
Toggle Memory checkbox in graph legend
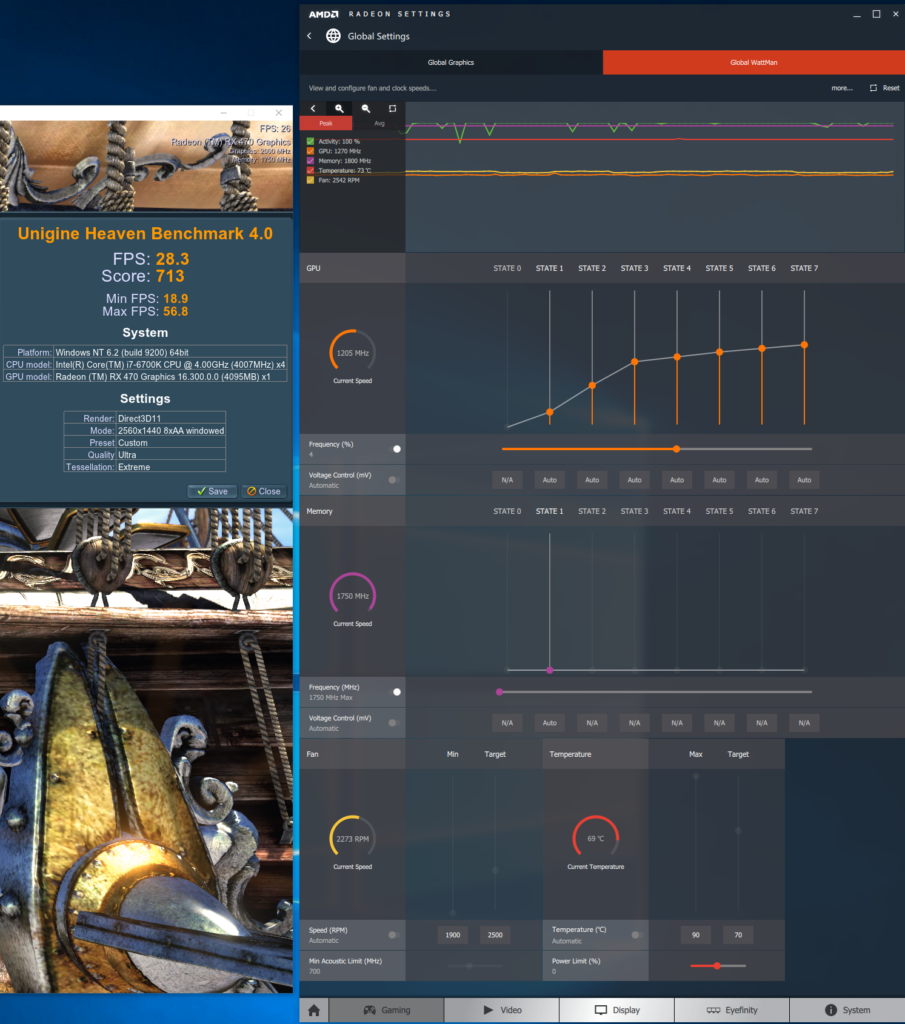point(311,161)
